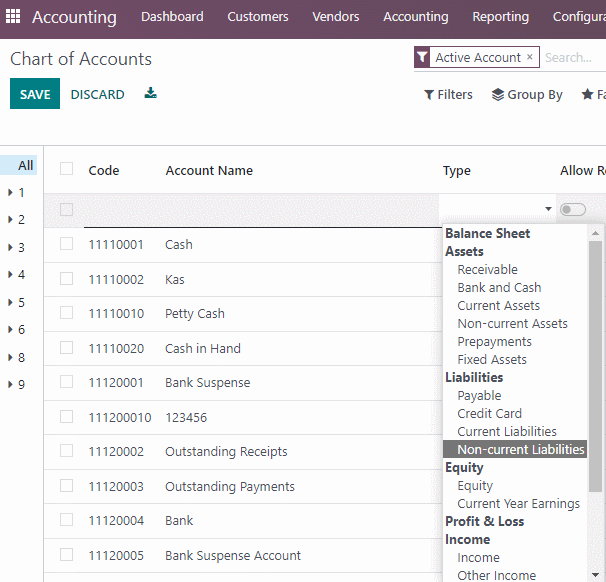Screen dimensions: 606x582
Task: Open the apps grid menu icon
Action: coord(13,16)
